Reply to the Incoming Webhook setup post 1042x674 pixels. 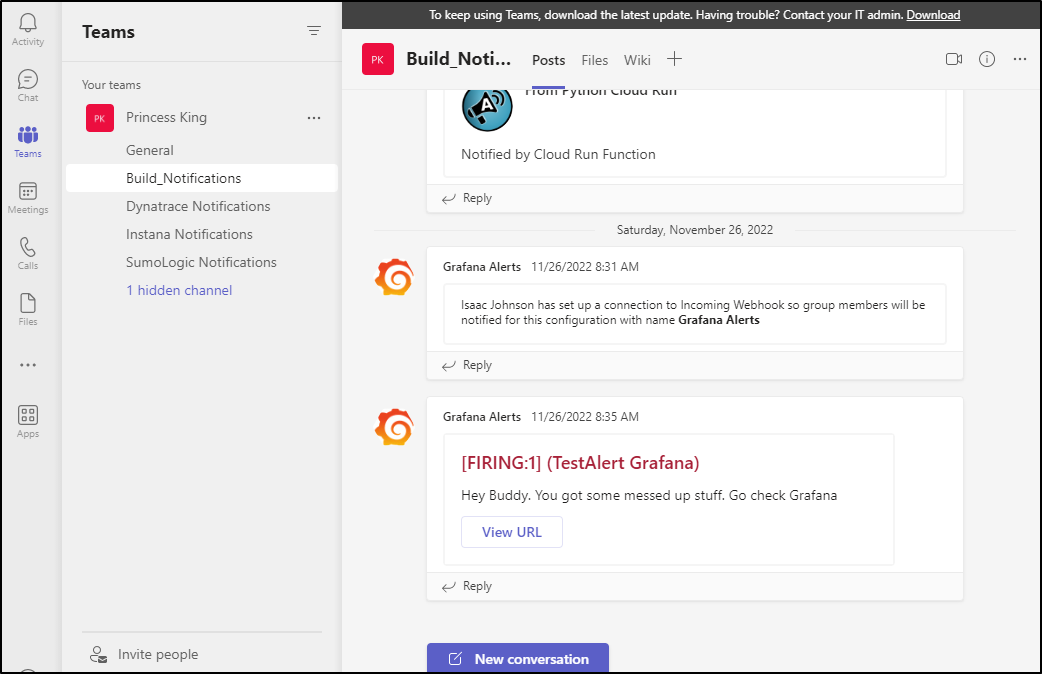click(x=467, y=365)
